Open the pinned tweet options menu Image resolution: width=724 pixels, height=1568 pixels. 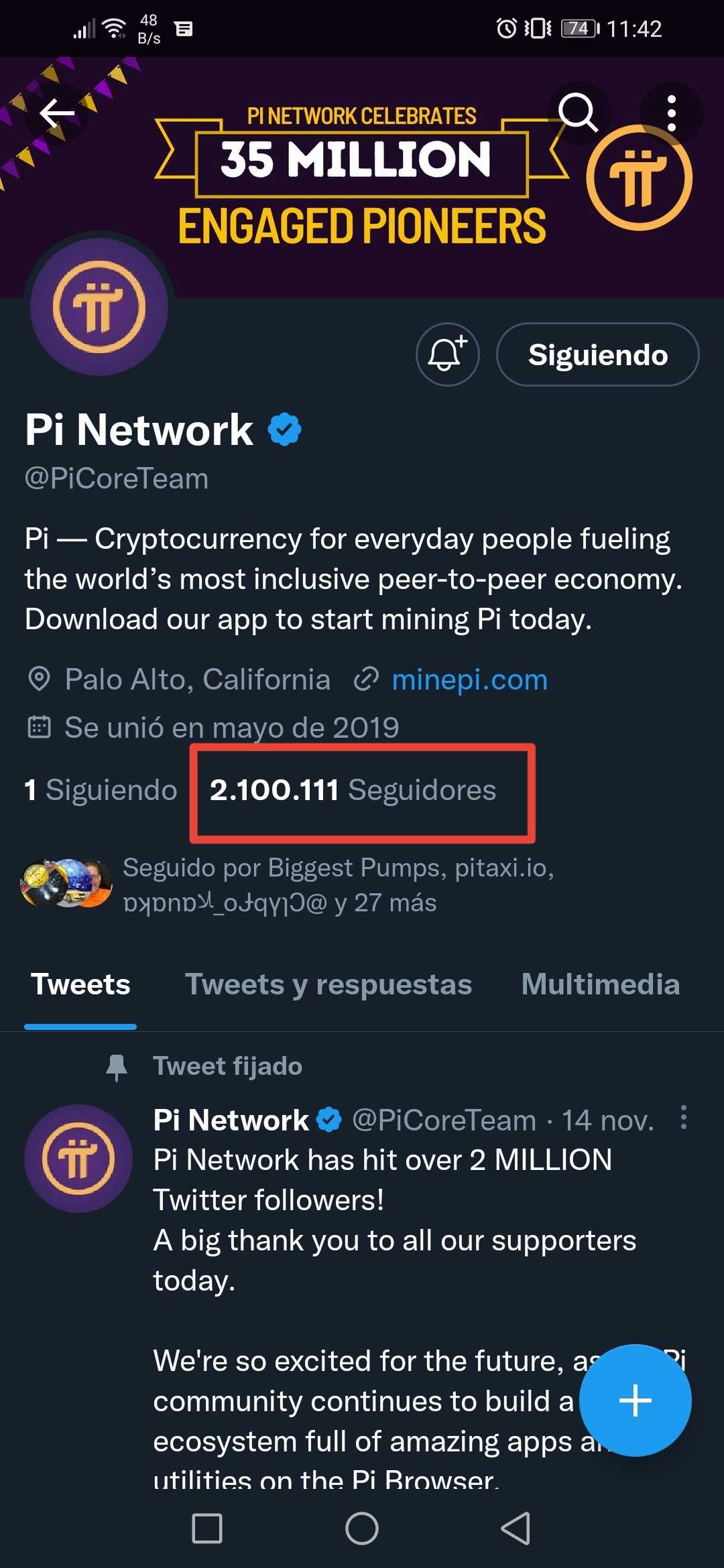pos(683,1117)
